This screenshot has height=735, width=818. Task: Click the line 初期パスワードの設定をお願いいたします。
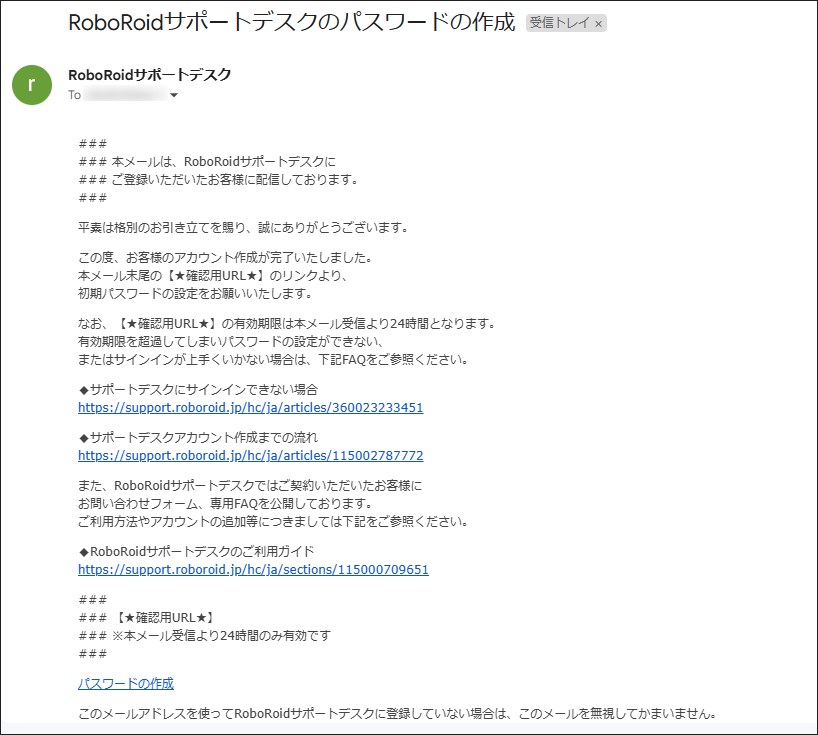[196, 293]
